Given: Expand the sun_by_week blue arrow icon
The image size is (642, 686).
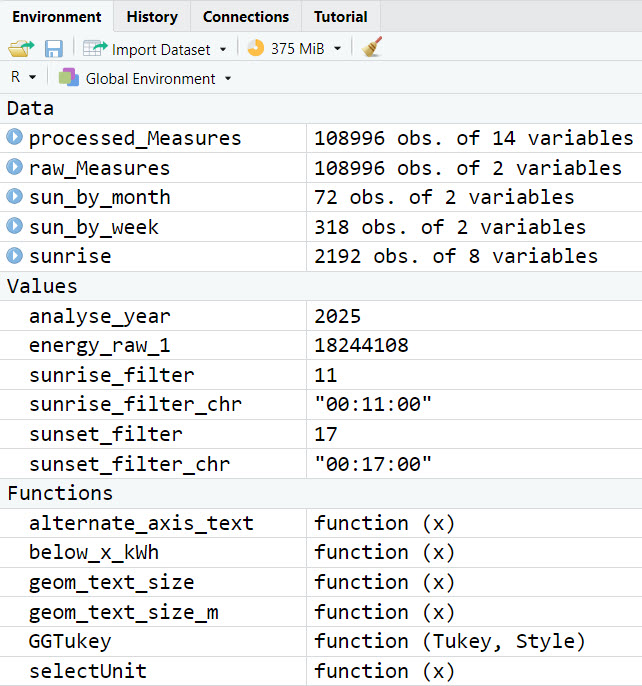Looking at the screenshot, I should pyautogui.click(x=14, y=227).
